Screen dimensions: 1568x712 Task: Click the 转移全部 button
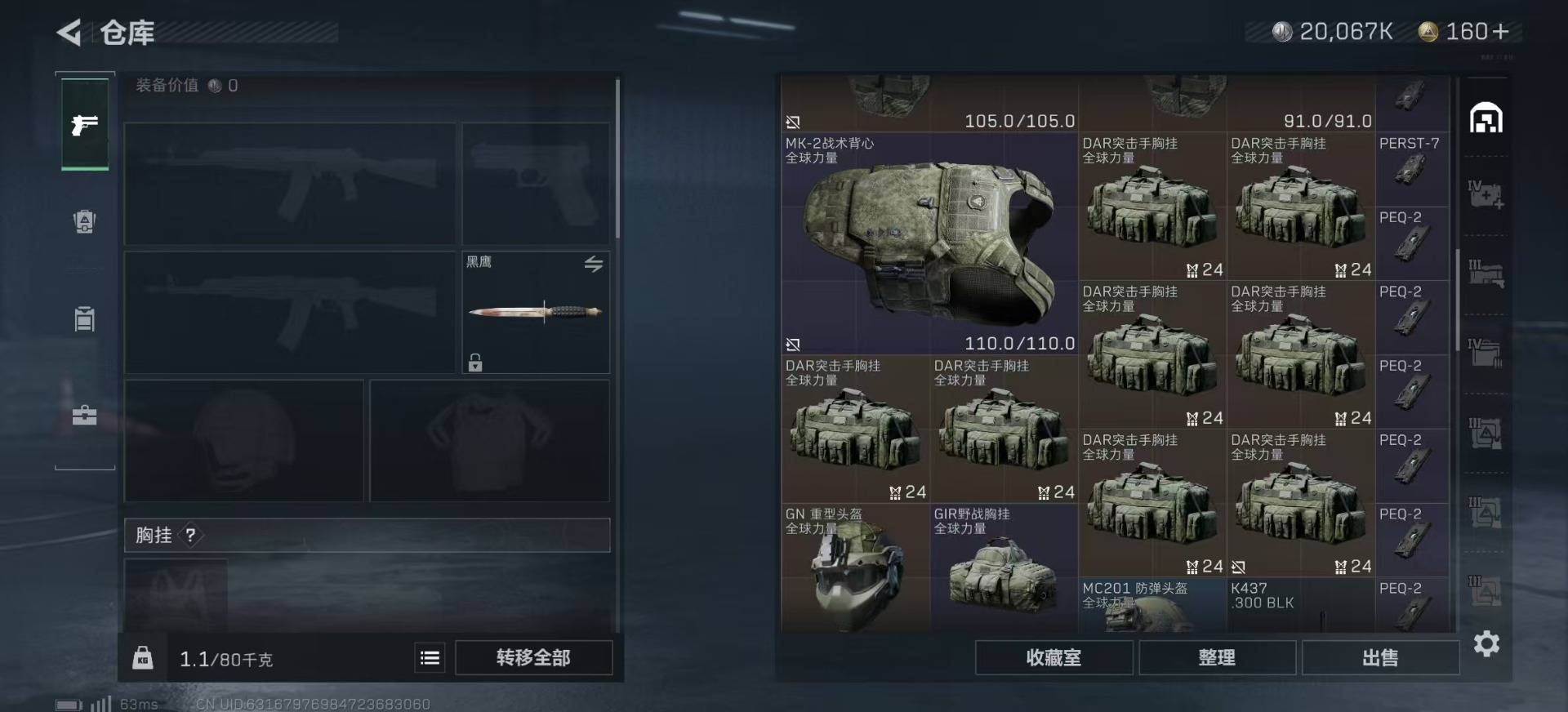pyautogui.click(x=533, y=657)
